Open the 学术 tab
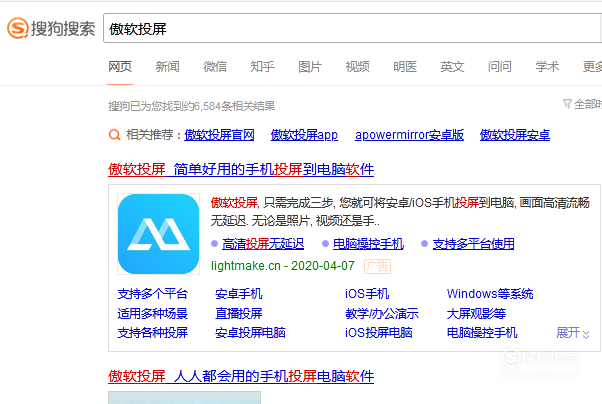Viewport: 602px width, 404px height. tap(547, 67)
